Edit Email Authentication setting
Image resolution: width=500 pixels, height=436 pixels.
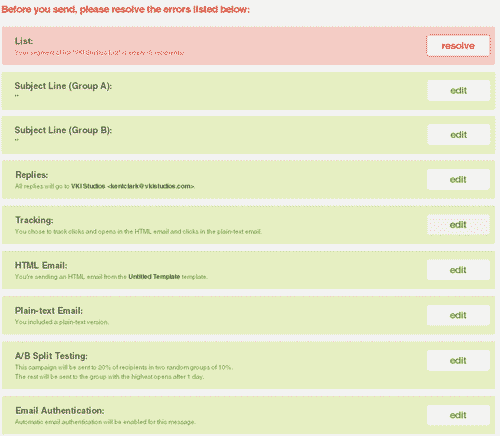(458, 415)
